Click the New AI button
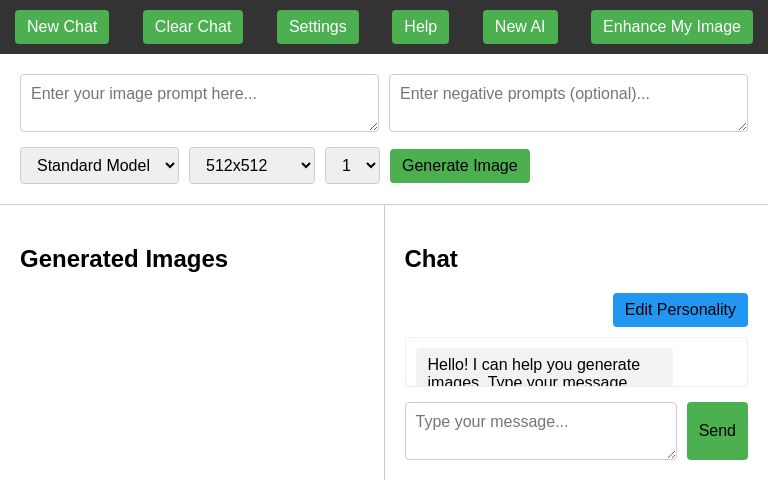 [x=520, y=27]
